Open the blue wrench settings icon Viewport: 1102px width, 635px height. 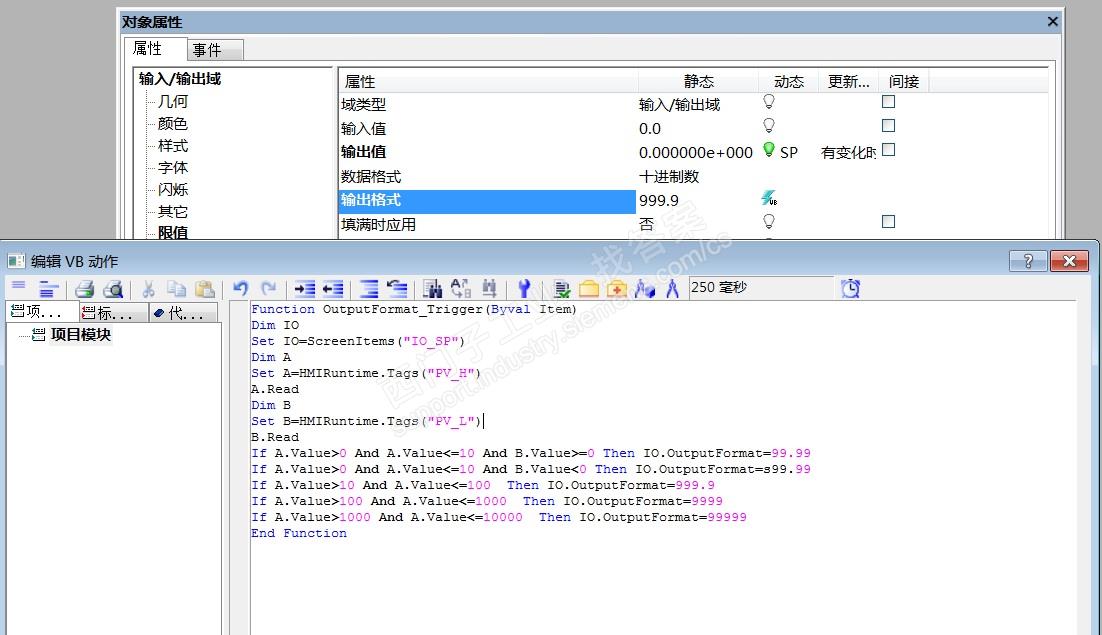[524, 289]
